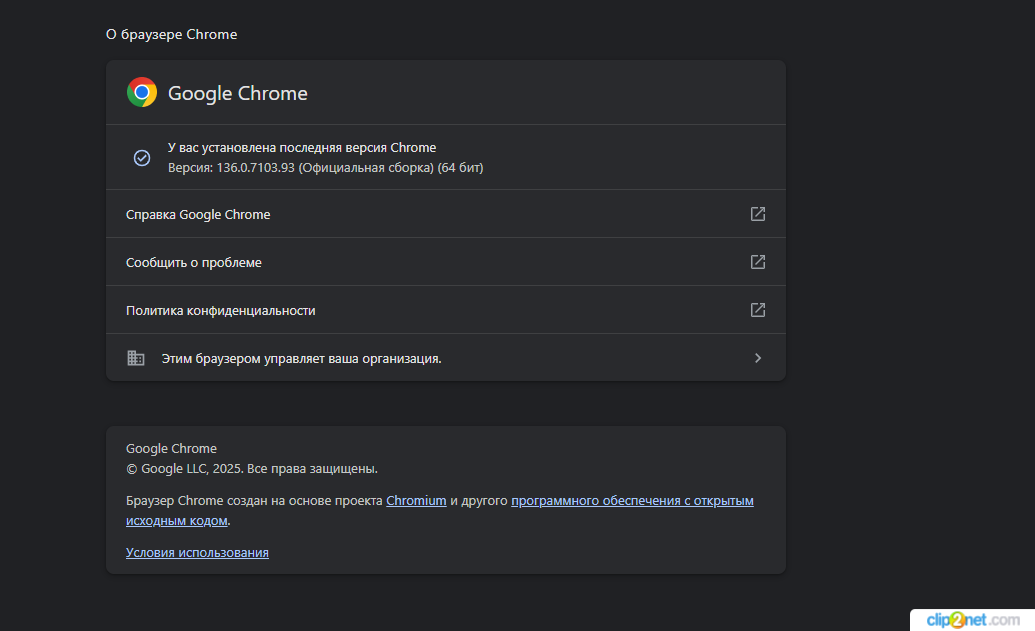
Task: Click the up-to-date checkmark icon
Action: (142, 158)
